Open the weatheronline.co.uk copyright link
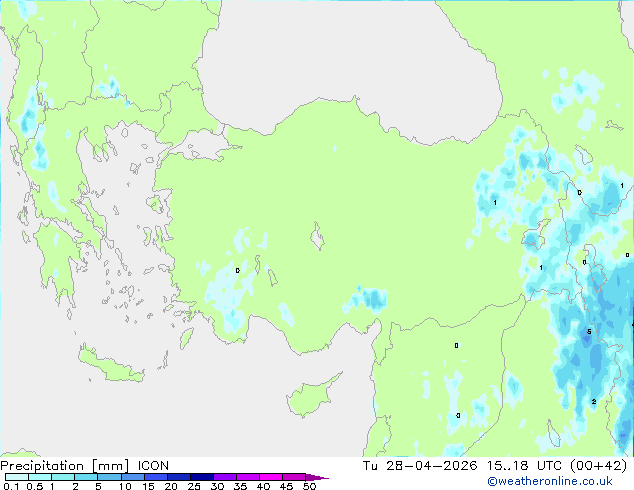 549,481
